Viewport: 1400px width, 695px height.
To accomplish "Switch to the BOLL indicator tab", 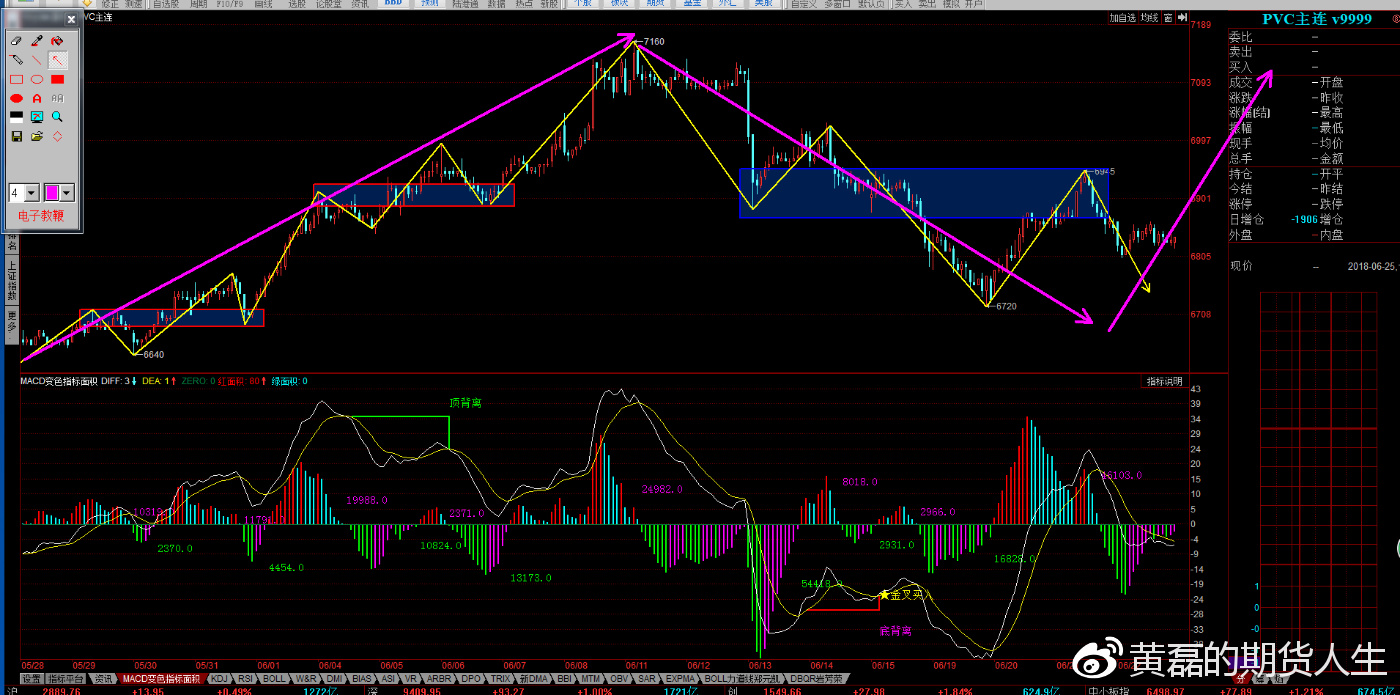I will pyautogui.click(x=274, y=679).
